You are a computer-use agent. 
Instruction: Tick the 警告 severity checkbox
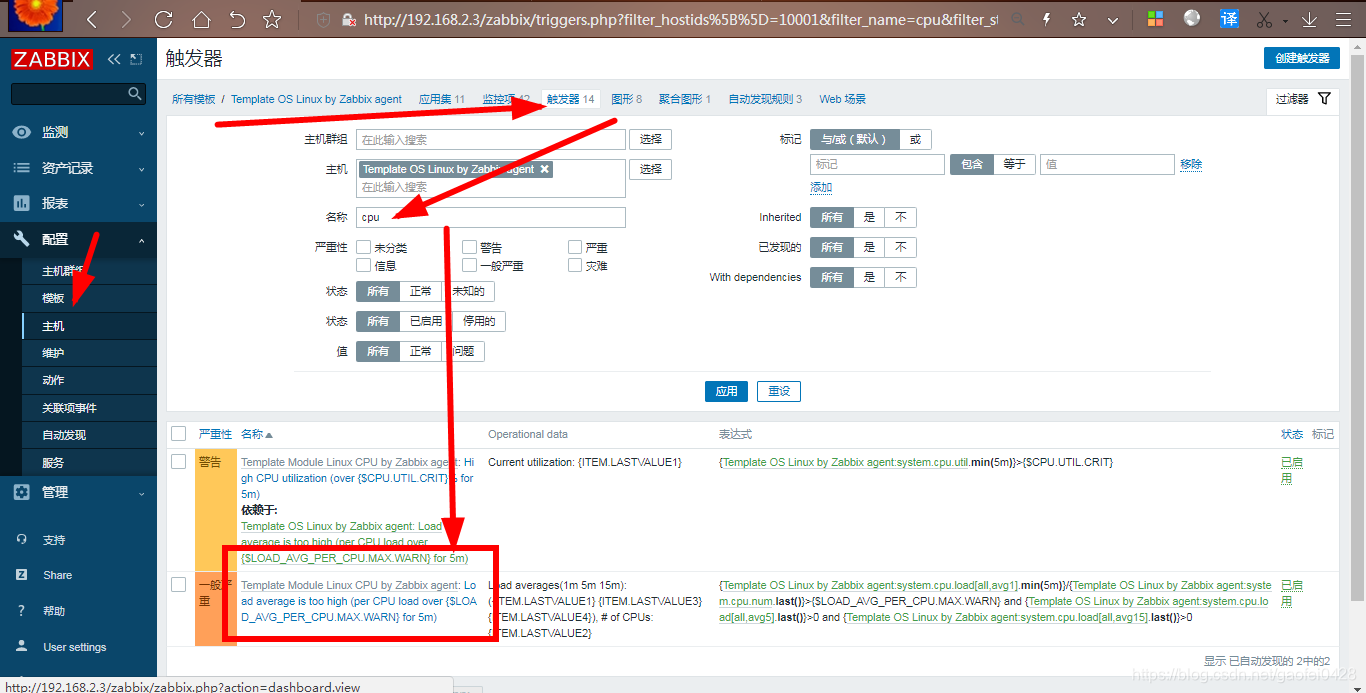point(470,247)
